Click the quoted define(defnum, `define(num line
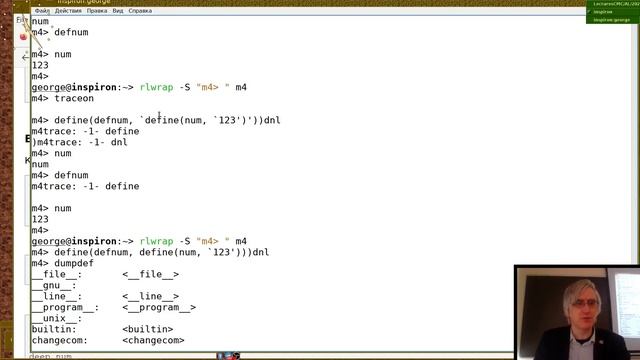Screen dimensions: 640x360 pyautogui.click(x=156, y=120)
